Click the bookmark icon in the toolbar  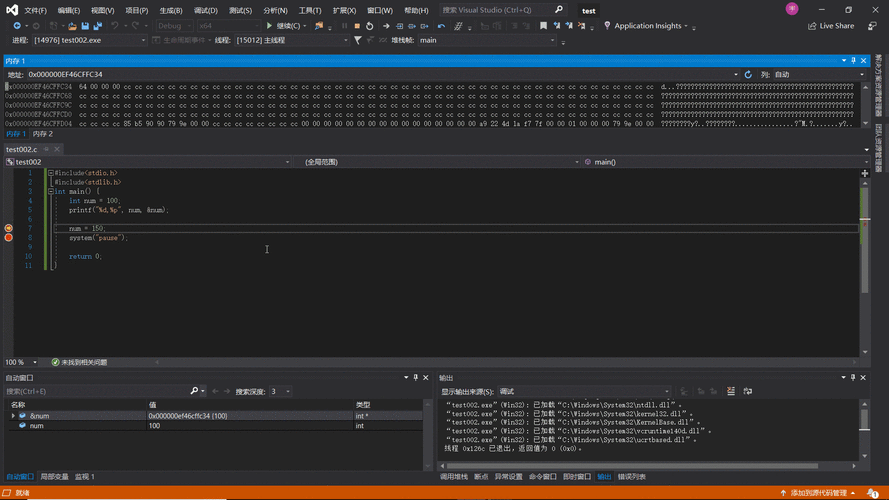coord(543,26)
